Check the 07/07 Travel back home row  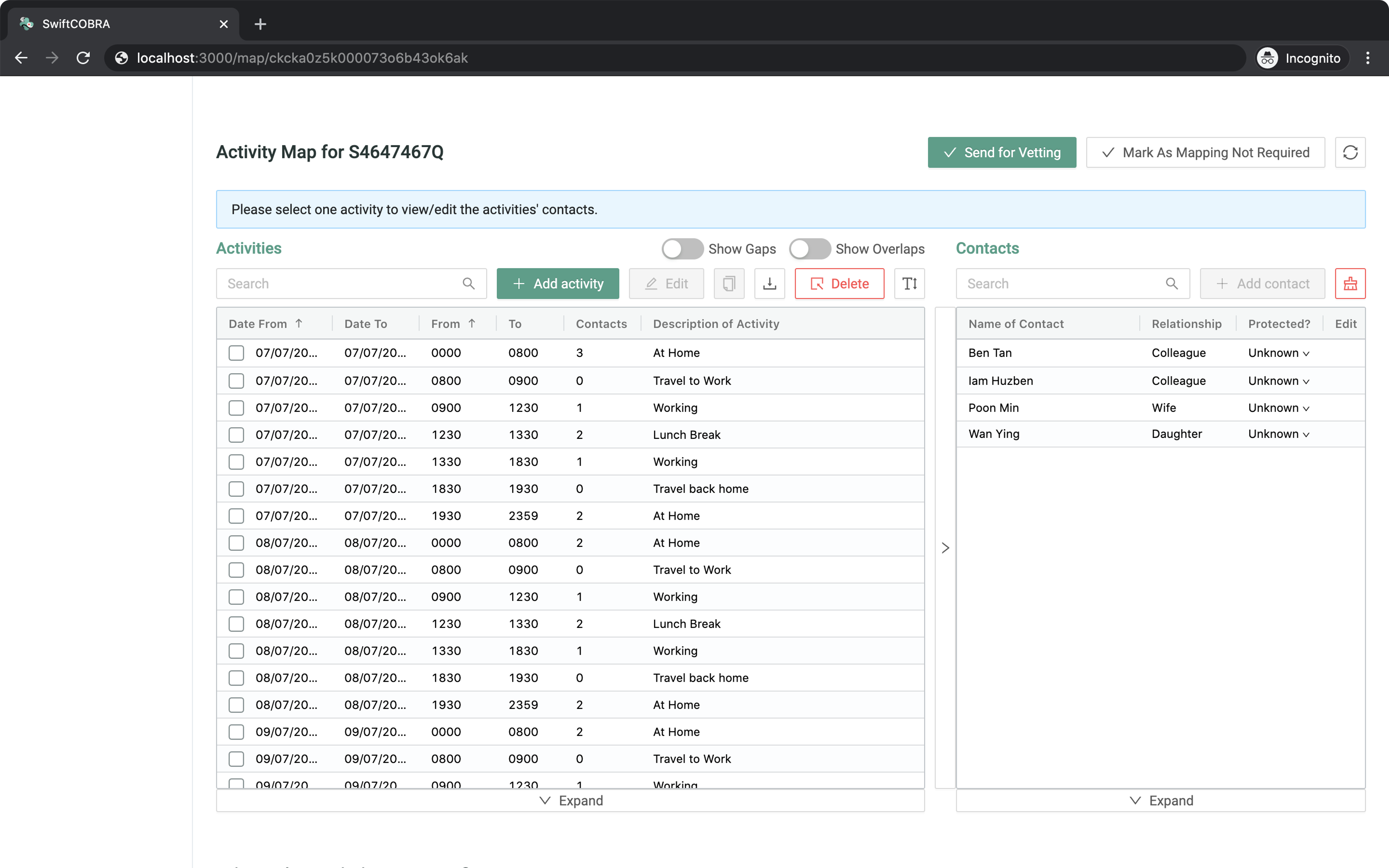[236, 488]
